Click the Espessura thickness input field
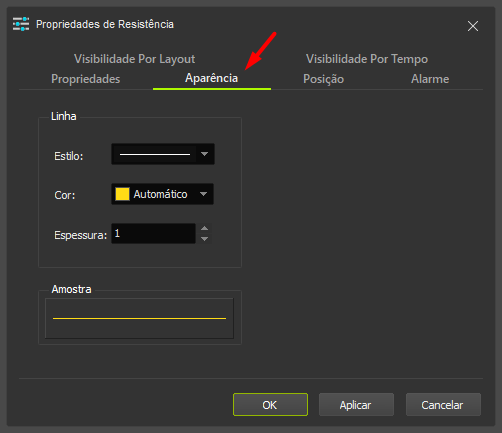 pyautogui.click(x=153, y=233)
